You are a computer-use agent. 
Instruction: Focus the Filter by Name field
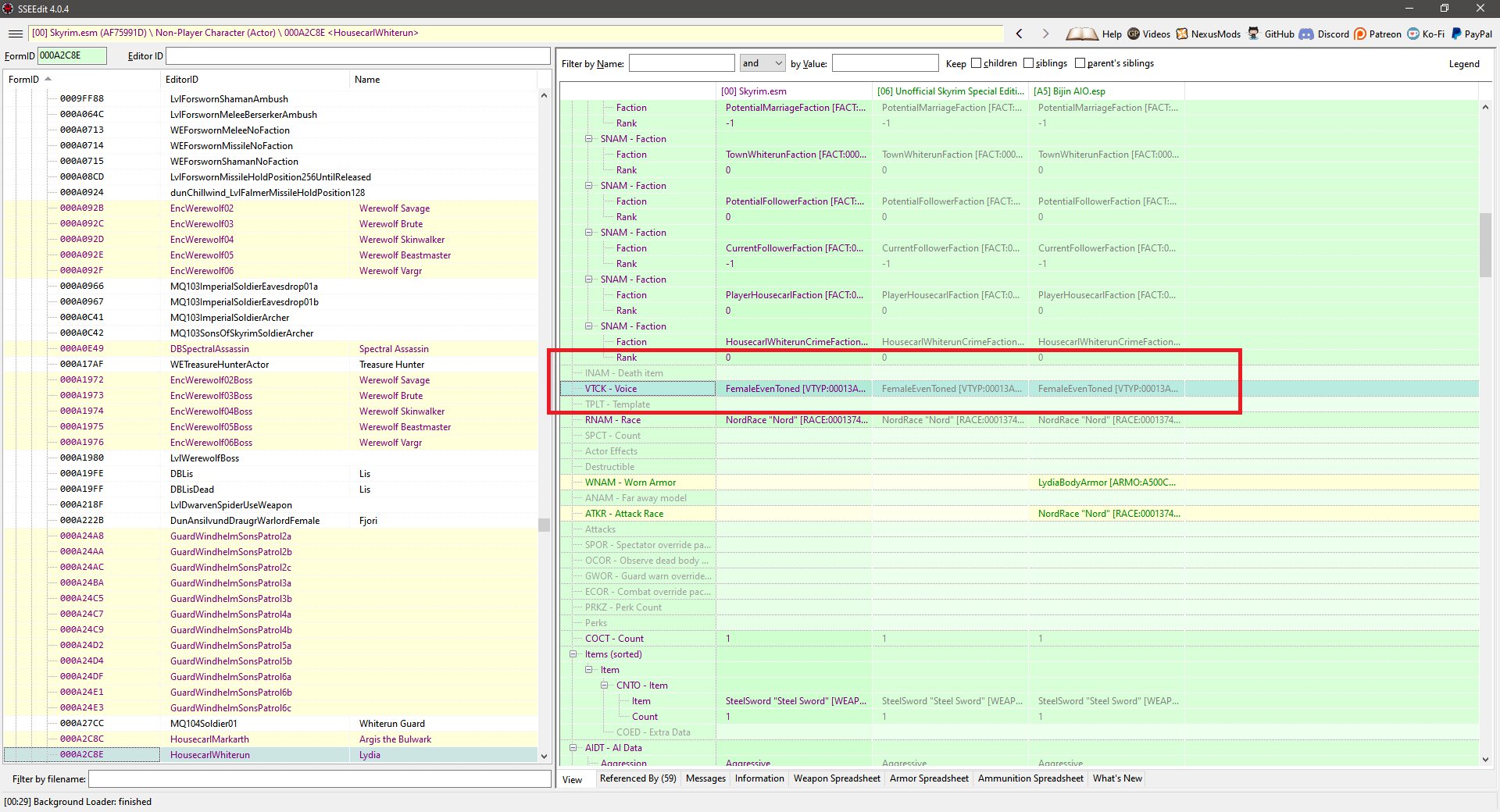[x=681, y=63]
